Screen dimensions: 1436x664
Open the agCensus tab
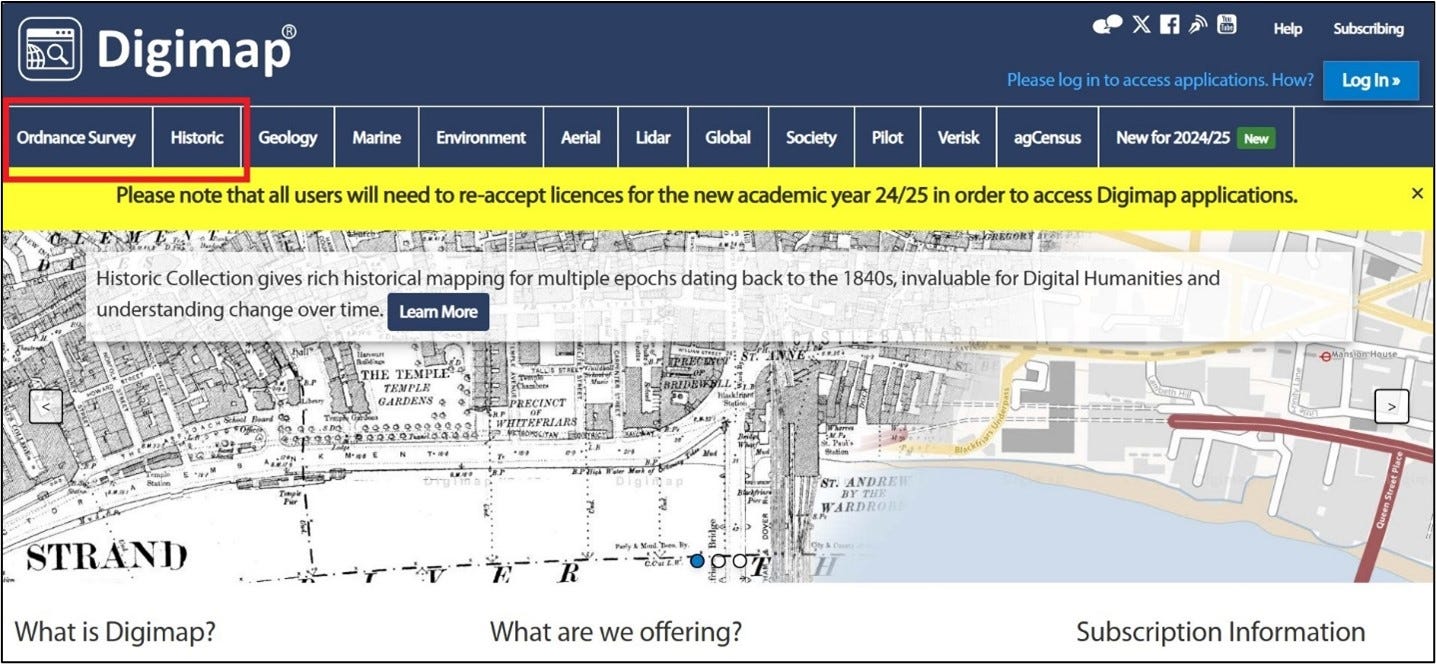coord(1048,137)
